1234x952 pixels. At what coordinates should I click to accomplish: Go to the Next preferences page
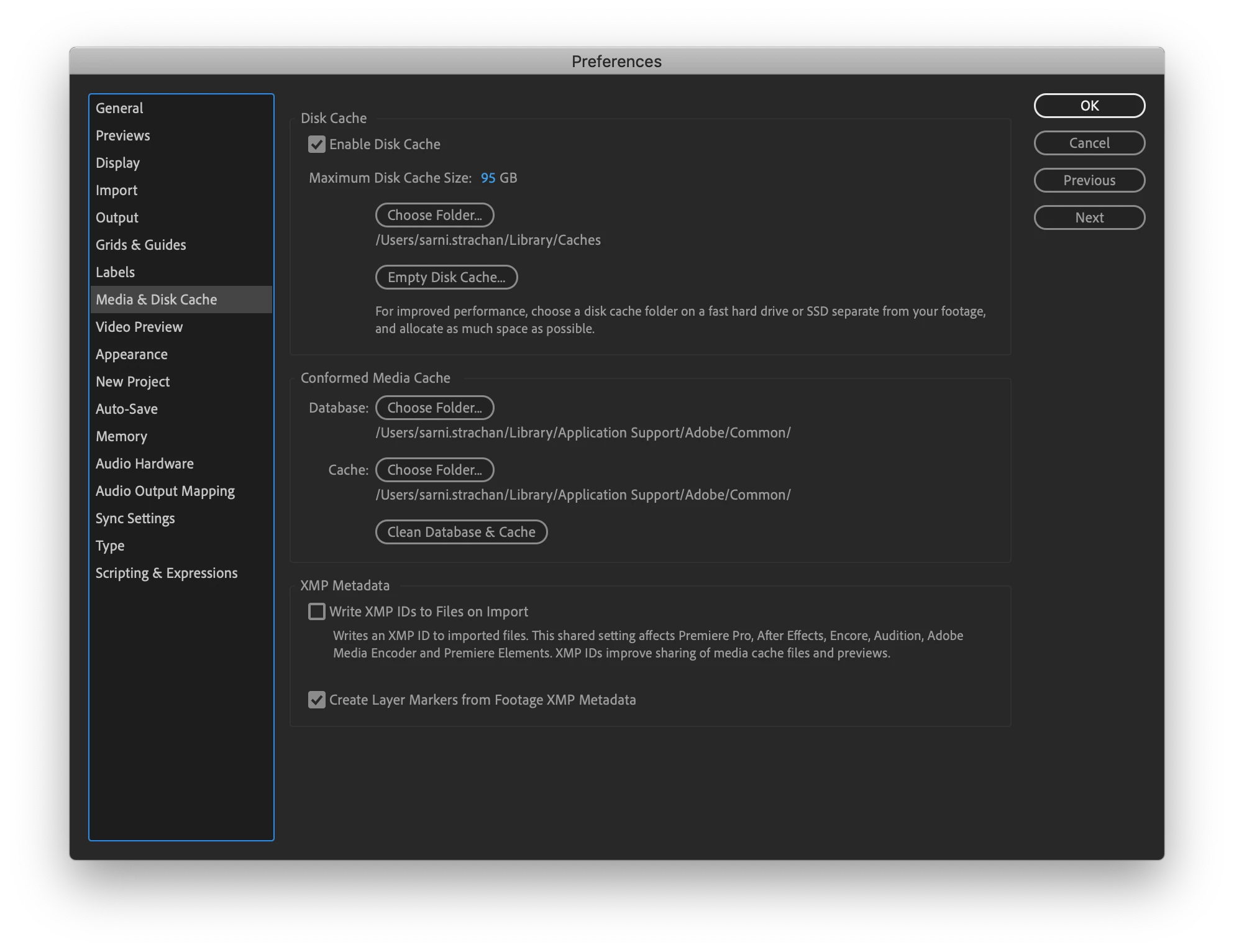pos(1089,217)
